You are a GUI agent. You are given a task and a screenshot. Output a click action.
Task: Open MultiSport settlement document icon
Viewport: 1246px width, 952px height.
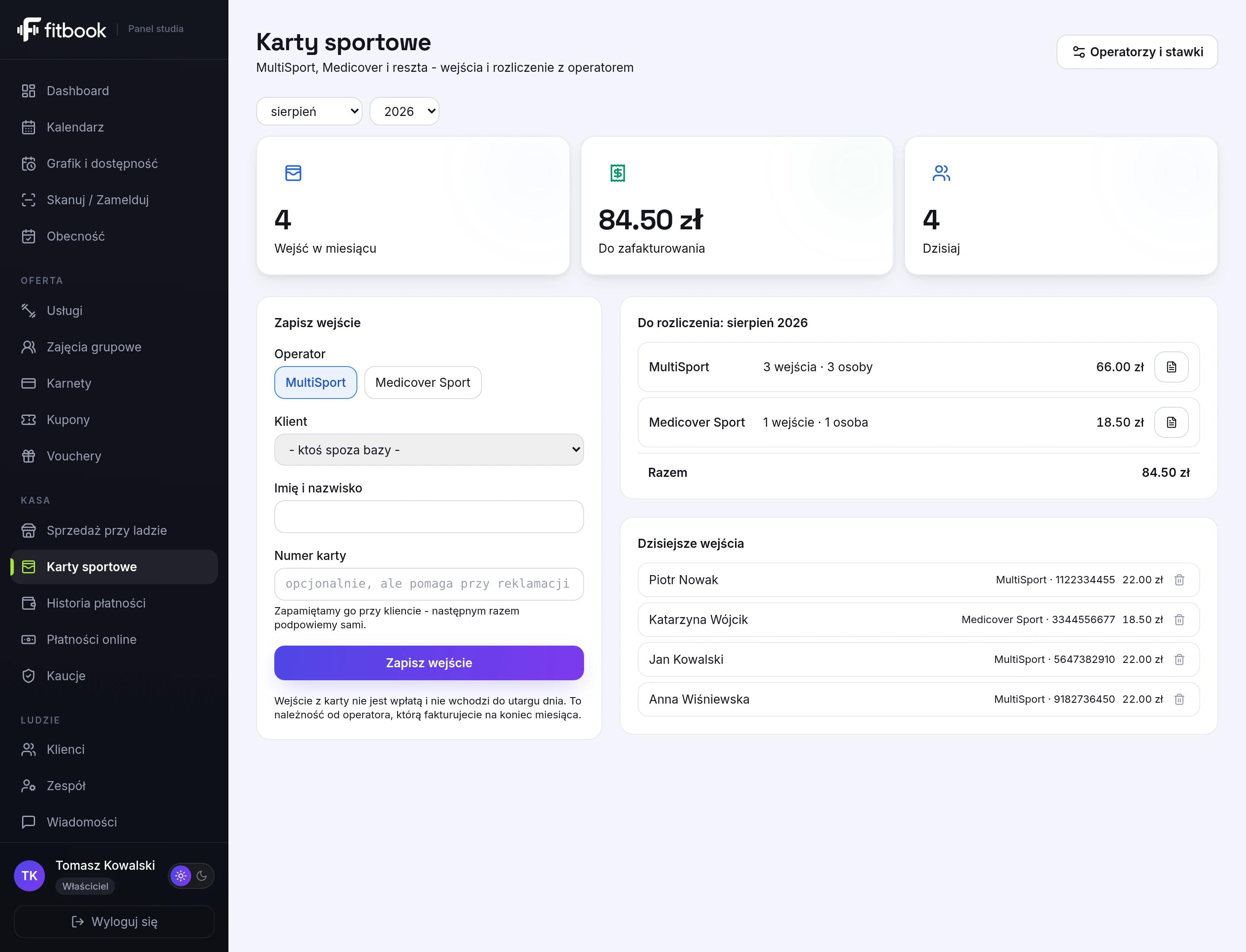pyautogui.click(x=1171, y=367)
